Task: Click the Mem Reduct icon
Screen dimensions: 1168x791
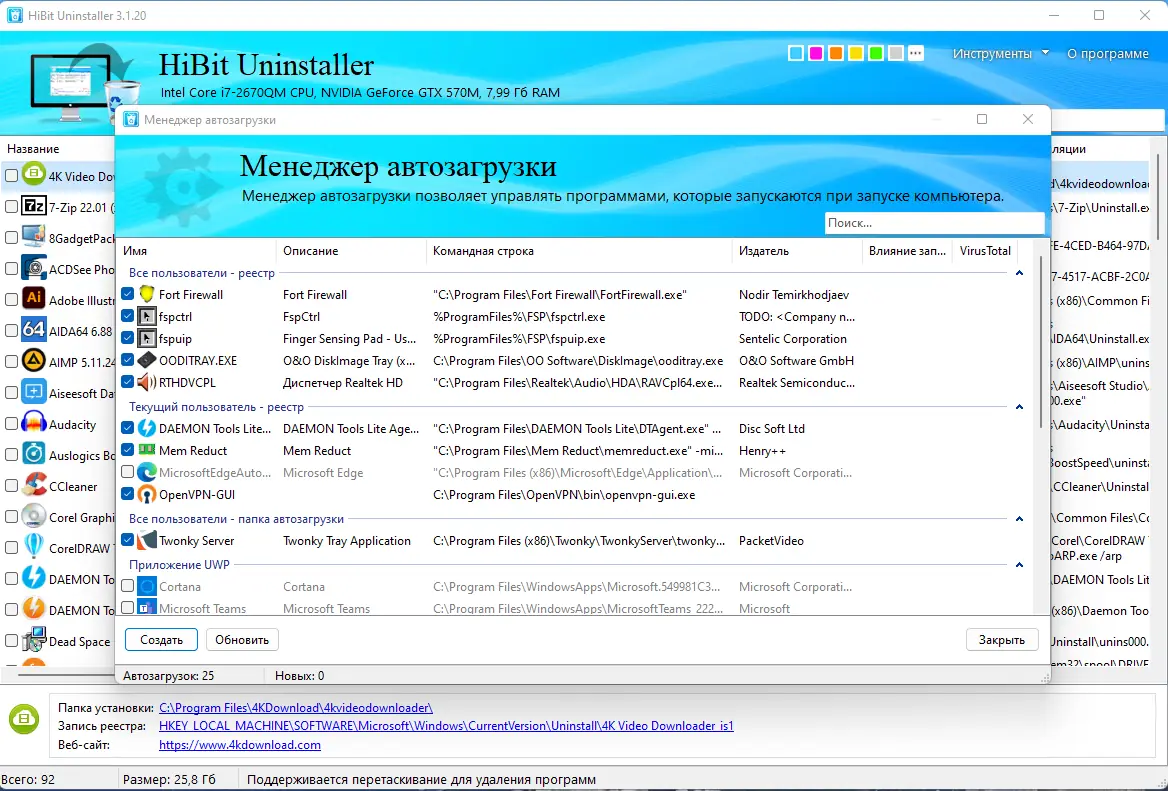Action: point(147,450)
